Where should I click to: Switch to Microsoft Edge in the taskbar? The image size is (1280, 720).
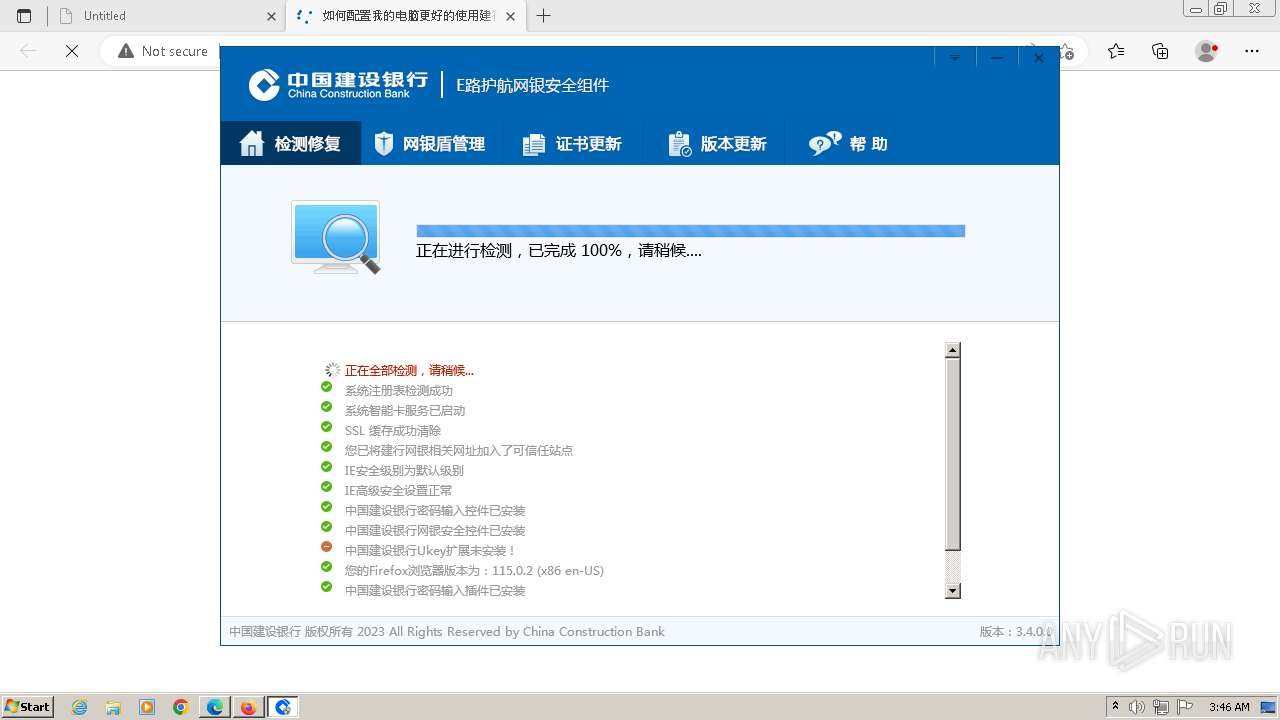[215, 707]
